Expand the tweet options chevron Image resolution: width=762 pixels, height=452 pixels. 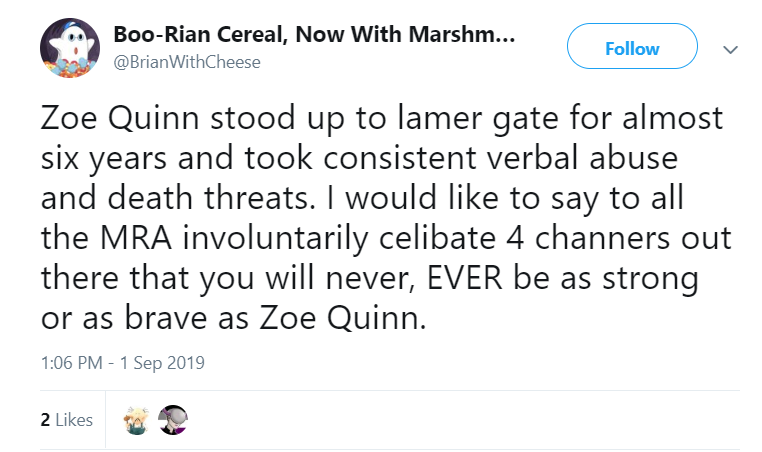[x=730, y=50]
